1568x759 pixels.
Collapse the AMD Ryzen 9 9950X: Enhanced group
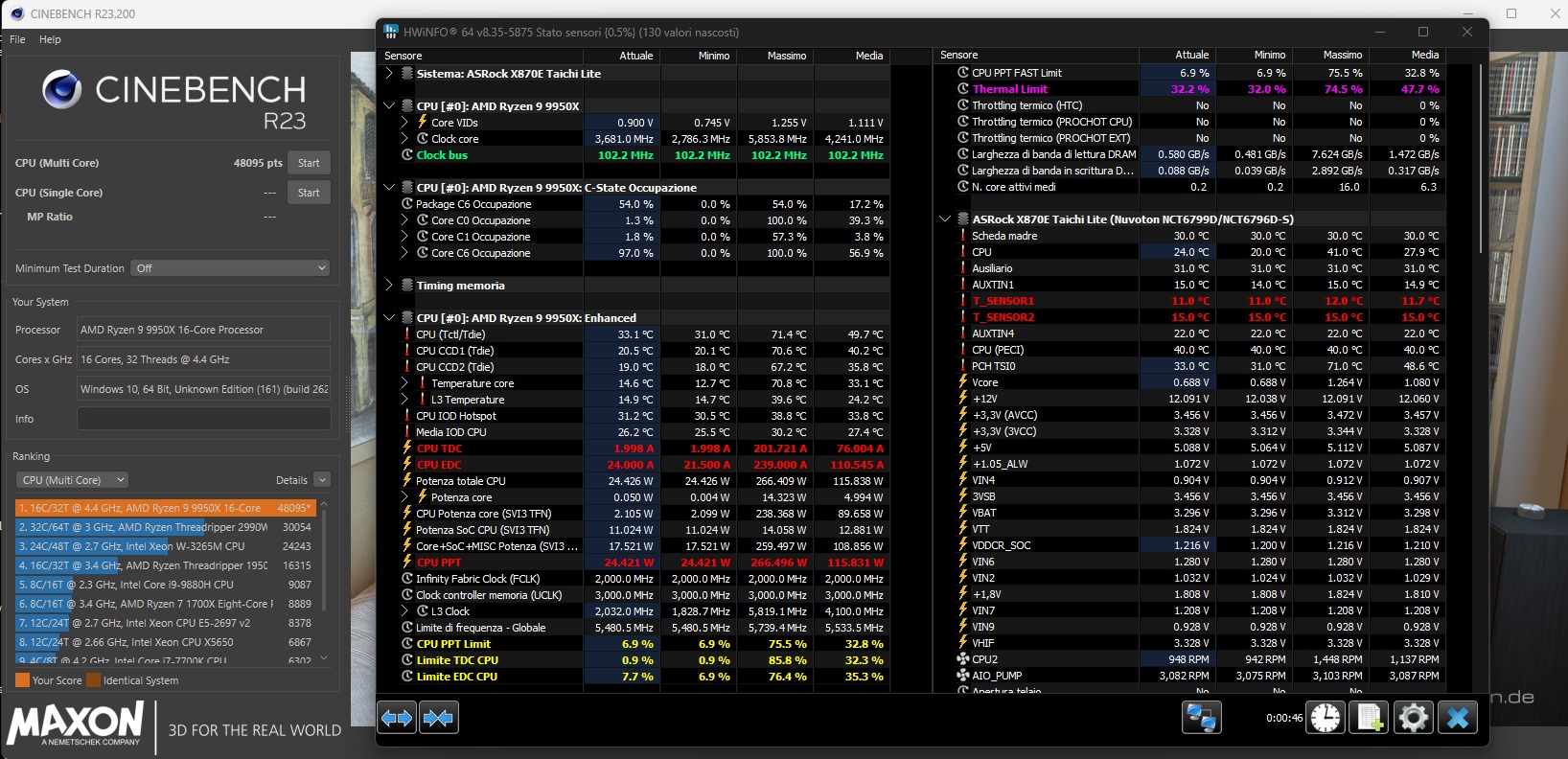(x=389, y=317)
